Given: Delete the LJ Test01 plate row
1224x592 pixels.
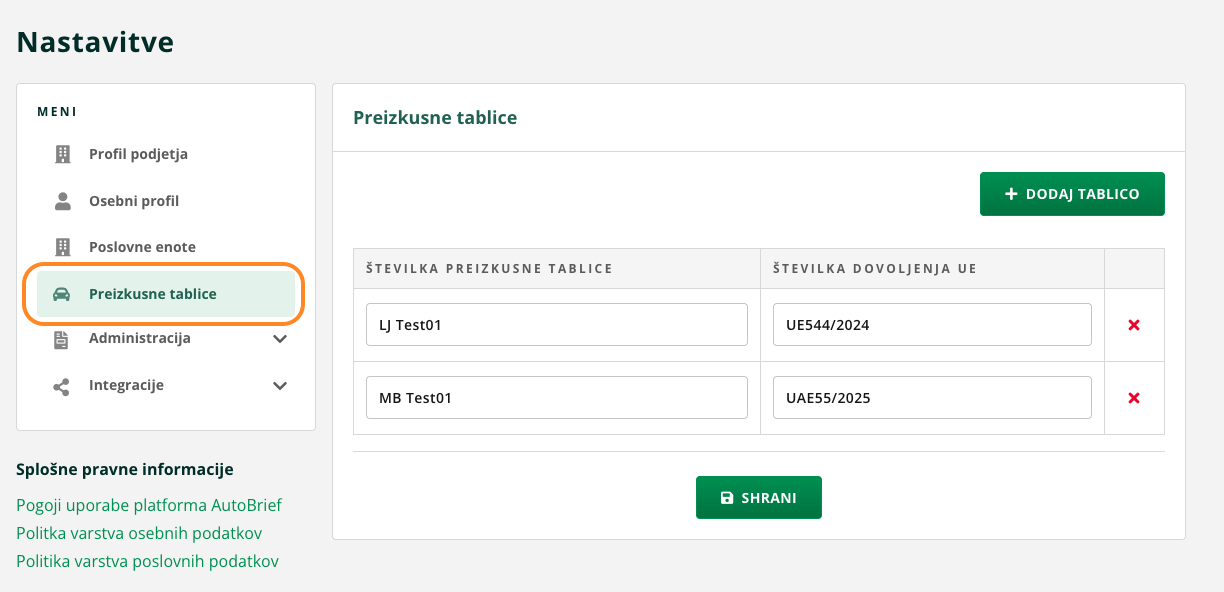Looking at the screenshot, I should 1134,325.
